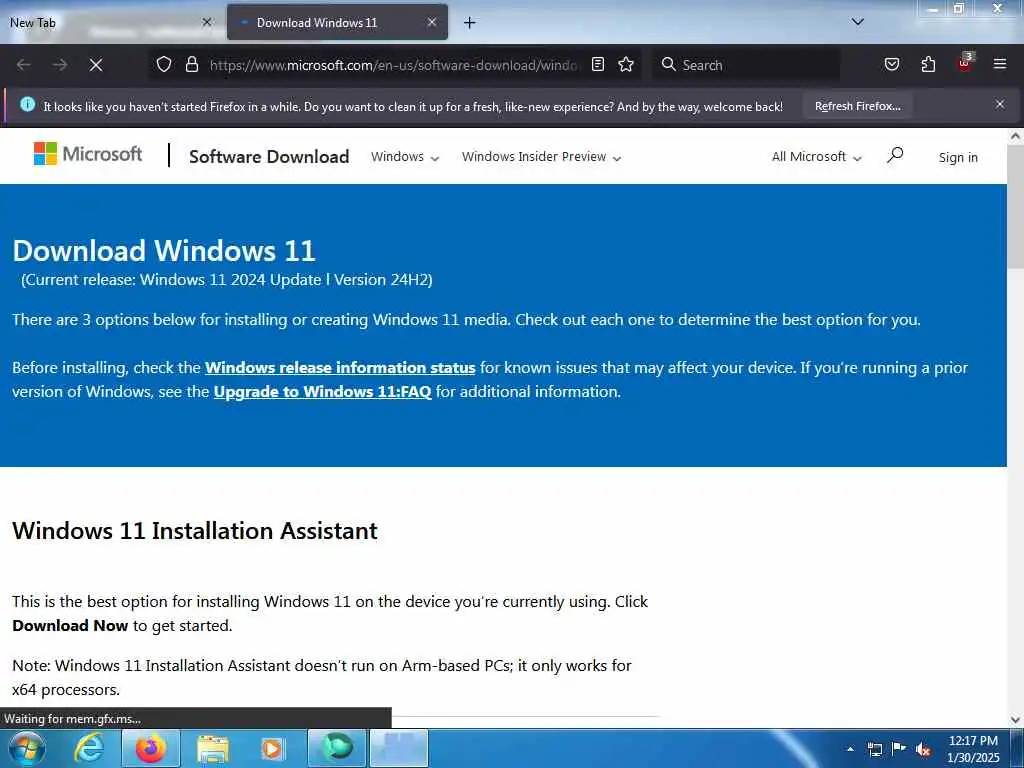
Task: Go forward to the next page
Action: (x=60, y=65)
